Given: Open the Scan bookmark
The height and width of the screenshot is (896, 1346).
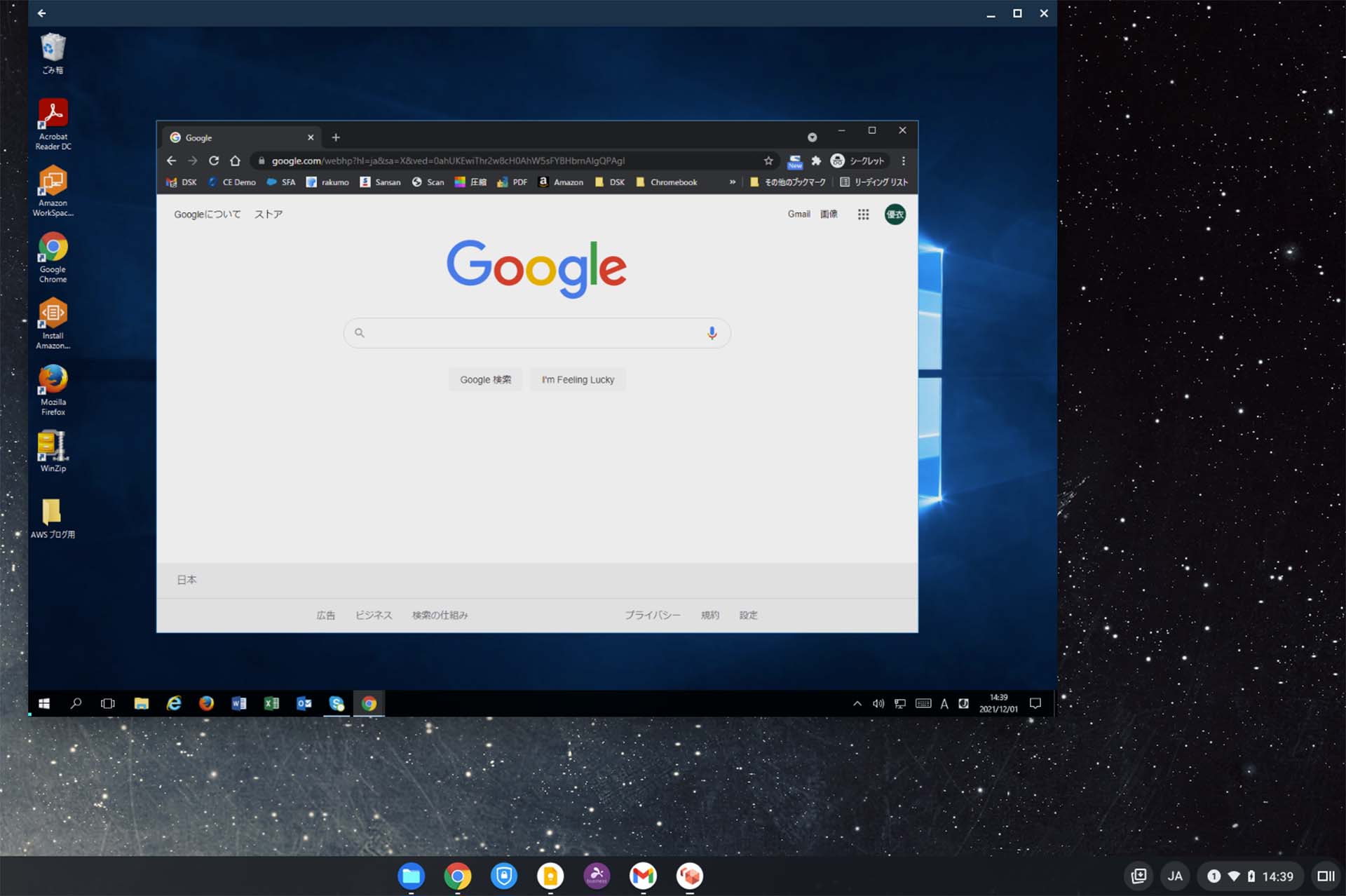Looking at the screenshot, I should 428,182.
